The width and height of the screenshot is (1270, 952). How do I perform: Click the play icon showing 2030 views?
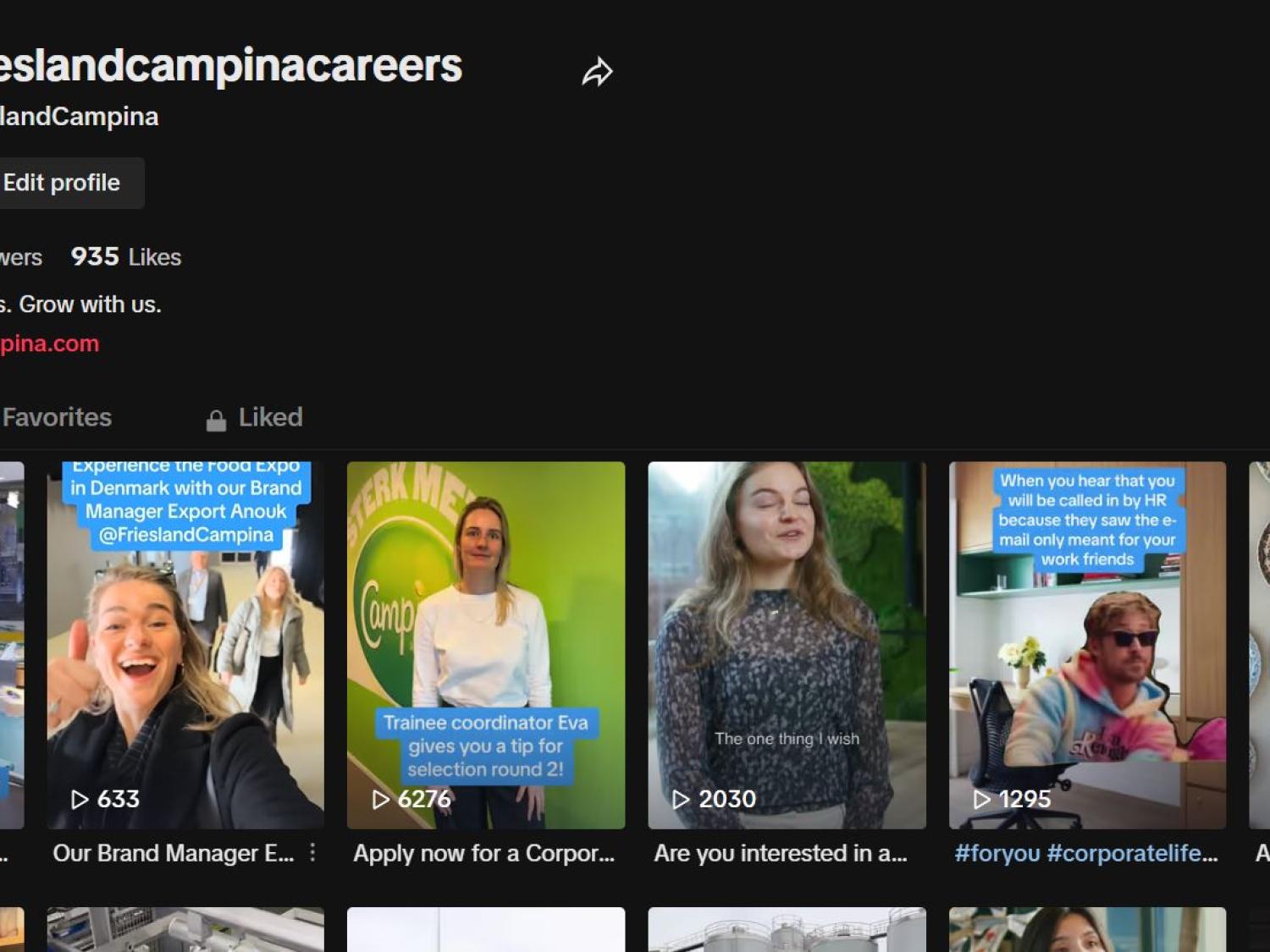point(681,800)
